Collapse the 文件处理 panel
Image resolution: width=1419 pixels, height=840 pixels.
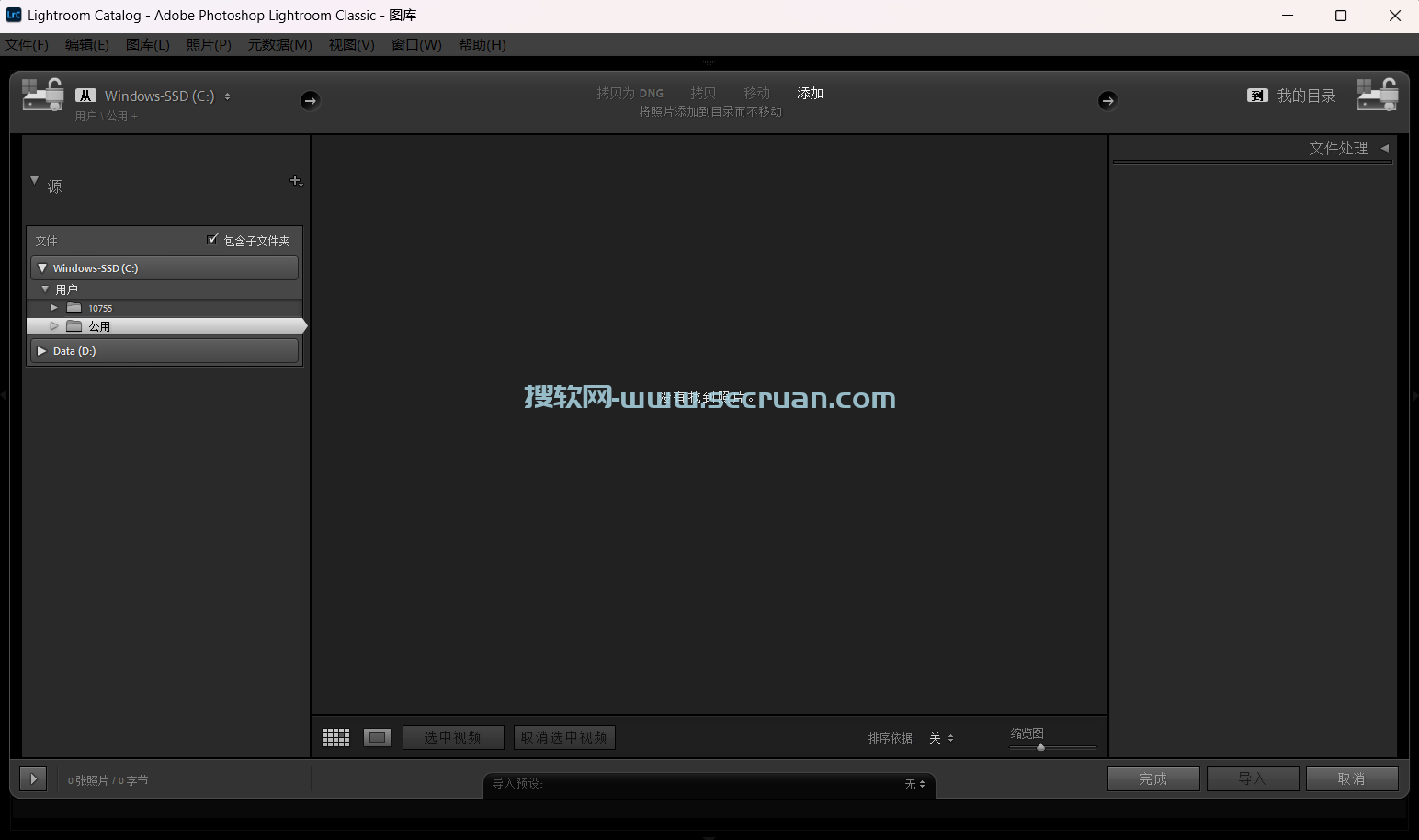1384,148
